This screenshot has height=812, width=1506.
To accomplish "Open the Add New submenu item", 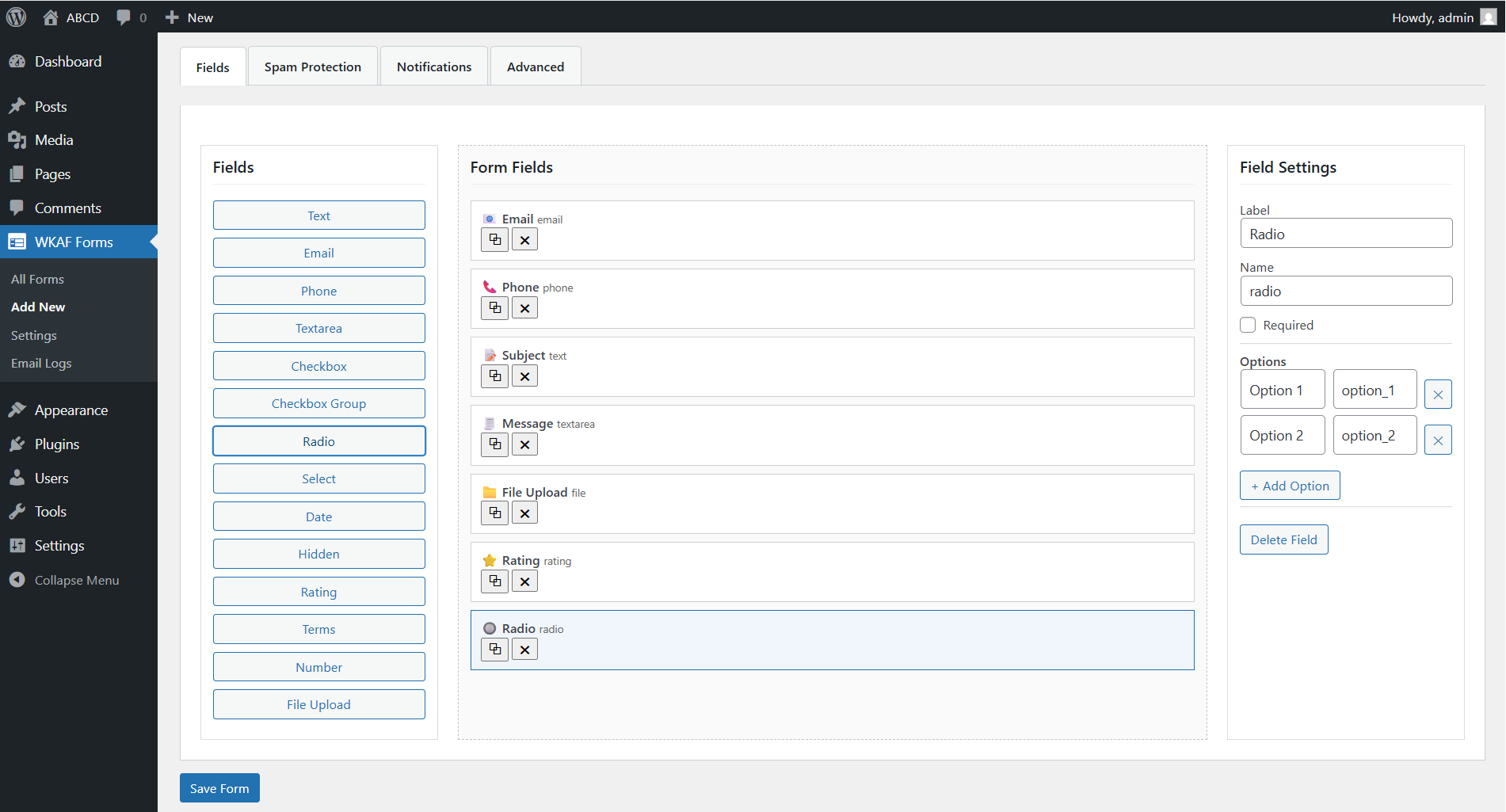I will 38,307.
